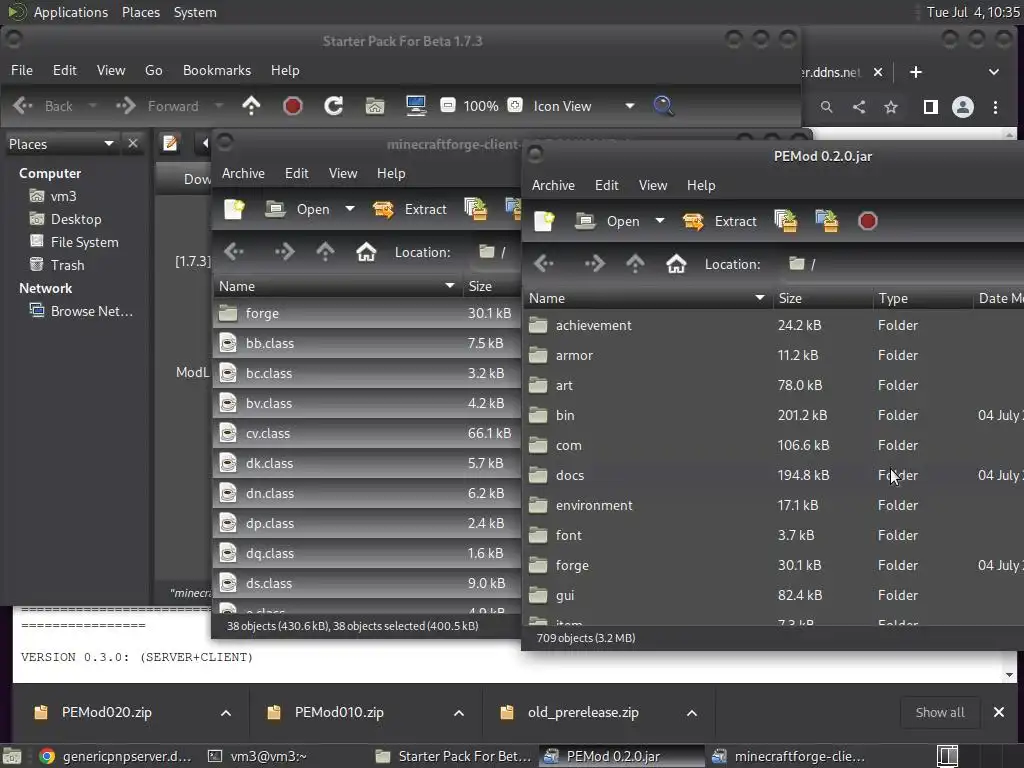Open the Places menu in top panel

(141, 12)
